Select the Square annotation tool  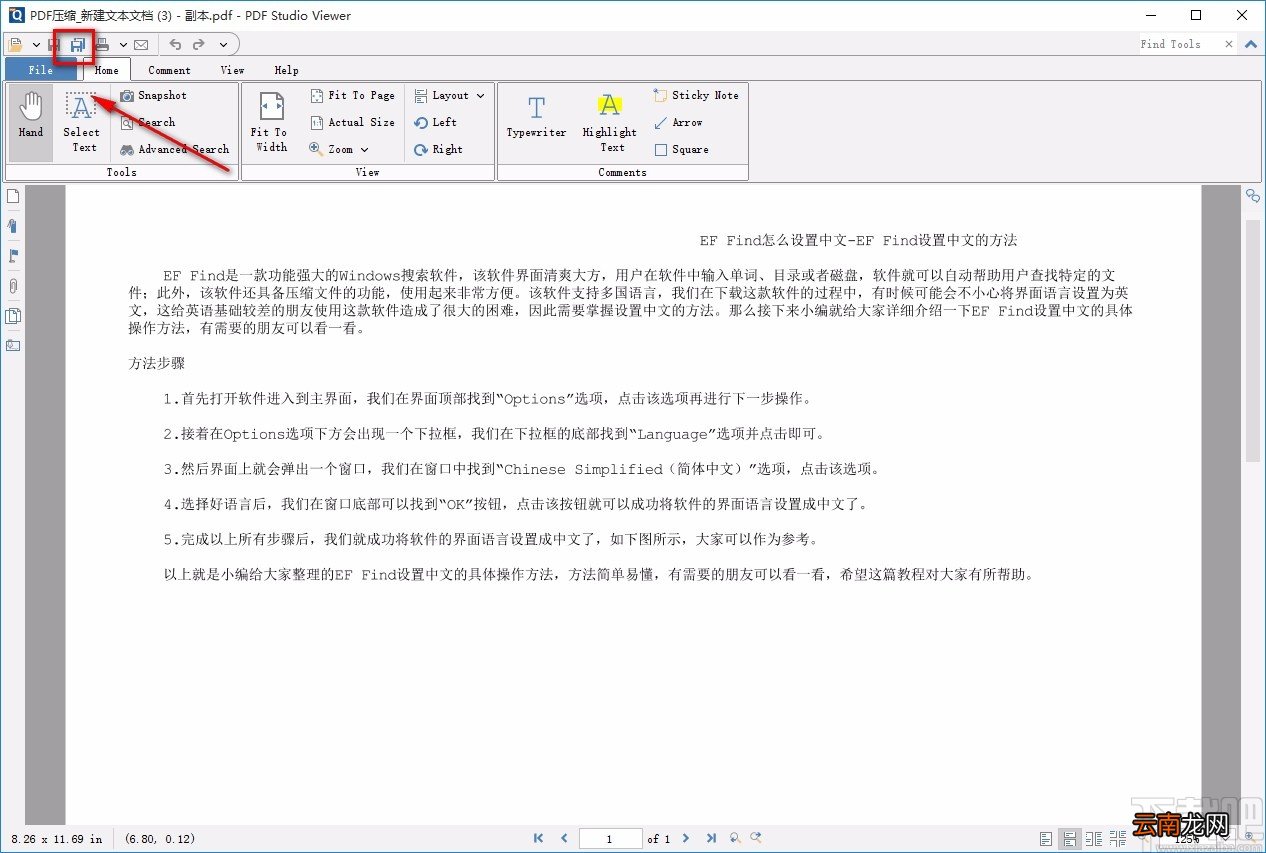[x=681, y=149]
